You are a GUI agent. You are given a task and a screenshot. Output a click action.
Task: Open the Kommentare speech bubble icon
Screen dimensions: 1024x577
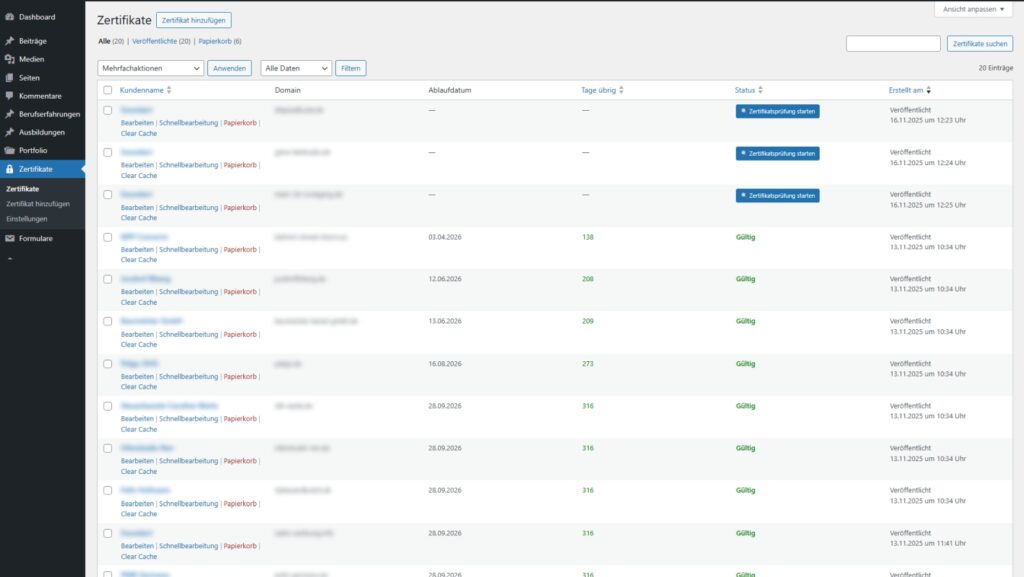[9, 96]
